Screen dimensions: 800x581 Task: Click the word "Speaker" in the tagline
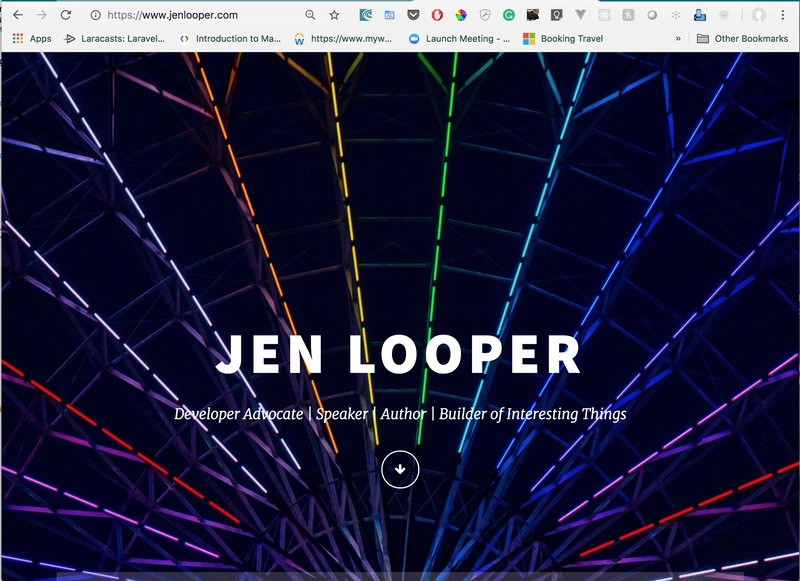342,414
